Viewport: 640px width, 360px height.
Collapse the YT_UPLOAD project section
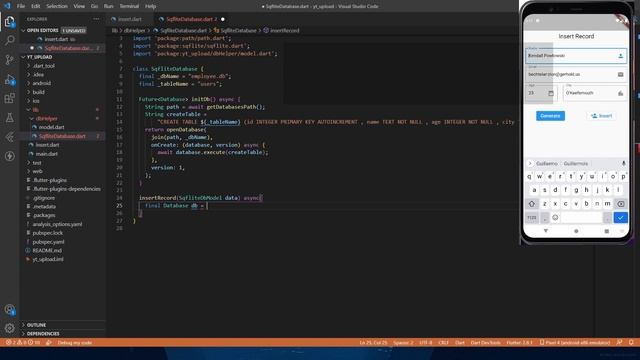pos(39,57)
